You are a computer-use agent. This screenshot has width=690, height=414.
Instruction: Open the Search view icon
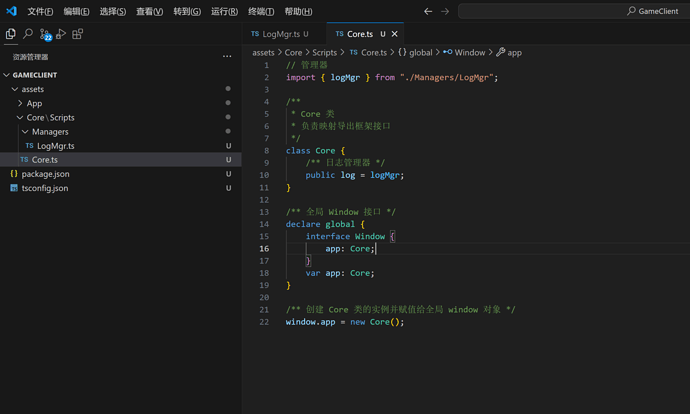click(x=28, y=34)
